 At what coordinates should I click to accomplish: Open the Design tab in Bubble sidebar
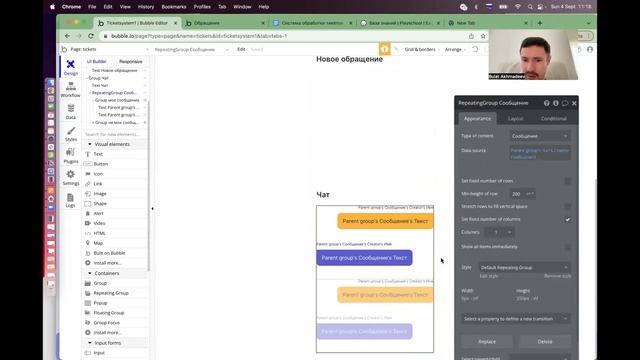pos(71,67)
